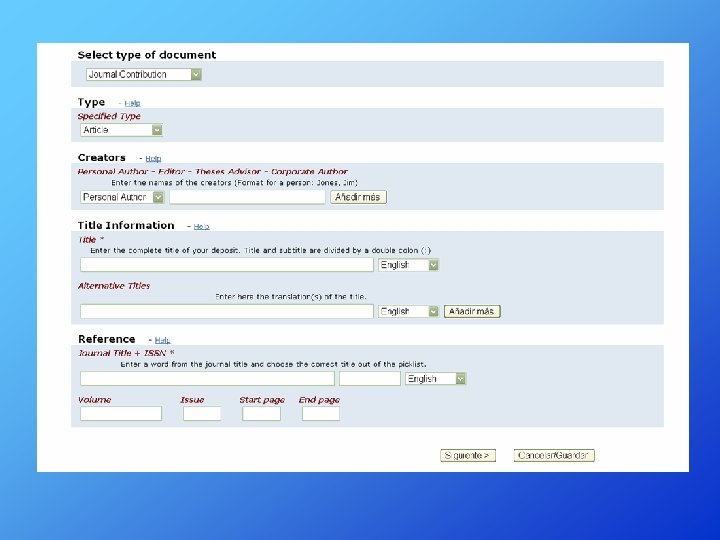Click Añadir más button for Alternative Titles
This screenshot has width=720, height=540.
pyautogui.click(x=472, y=311)
